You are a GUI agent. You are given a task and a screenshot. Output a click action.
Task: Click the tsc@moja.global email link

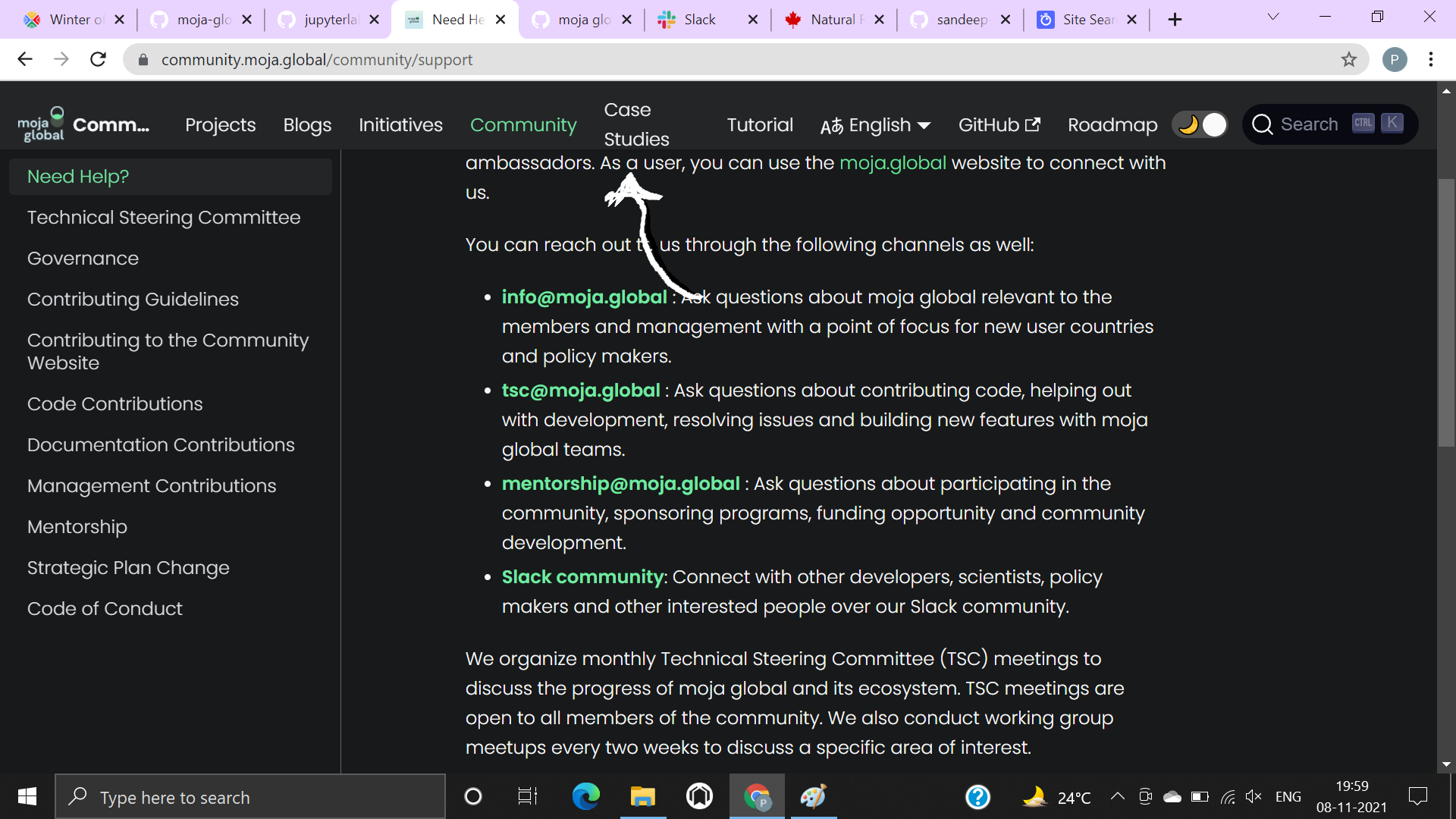pyautogui.click(x=580, y=391)
